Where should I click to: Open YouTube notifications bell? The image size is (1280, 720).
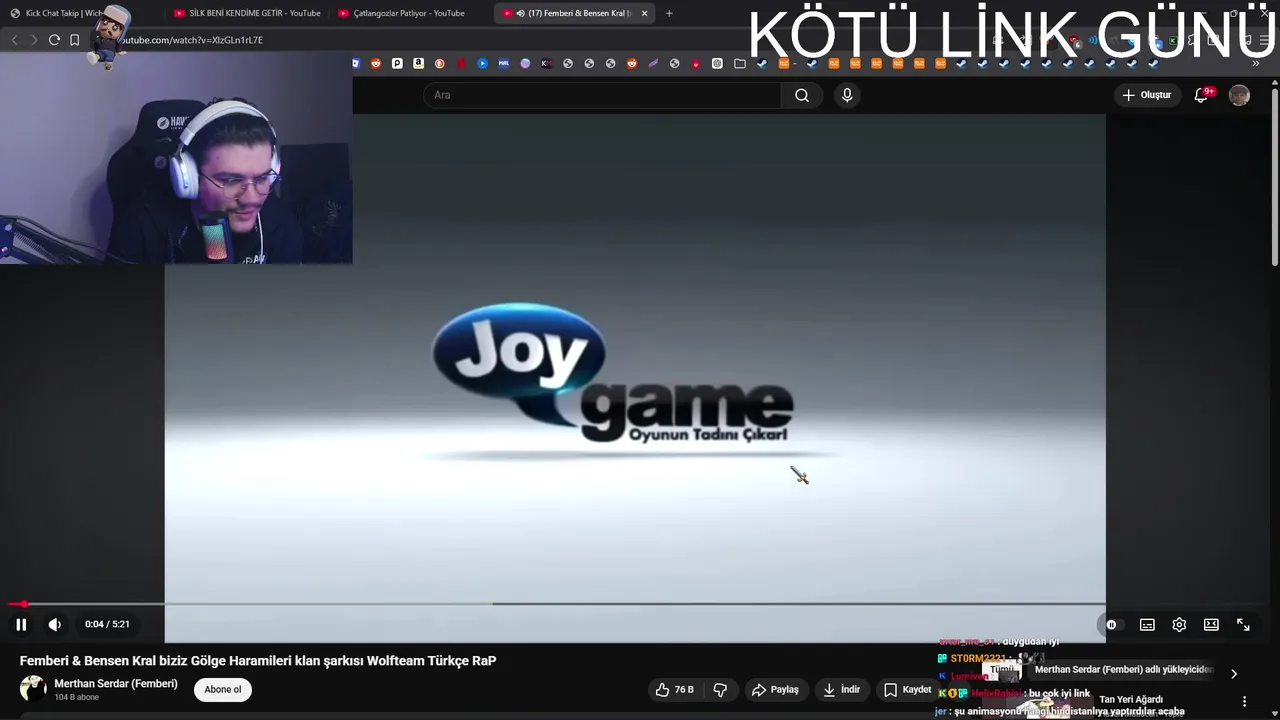1203,95
